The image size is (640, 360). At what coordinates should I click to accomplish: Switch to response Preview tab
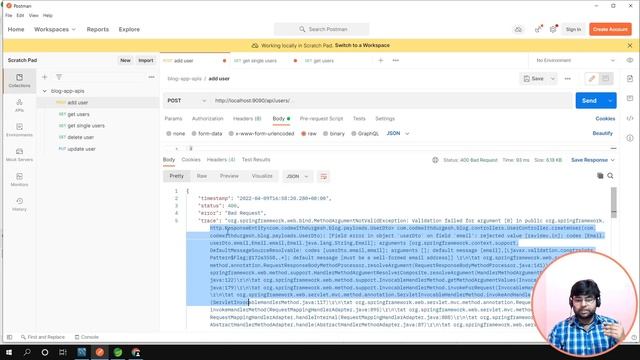click(229, 176)
